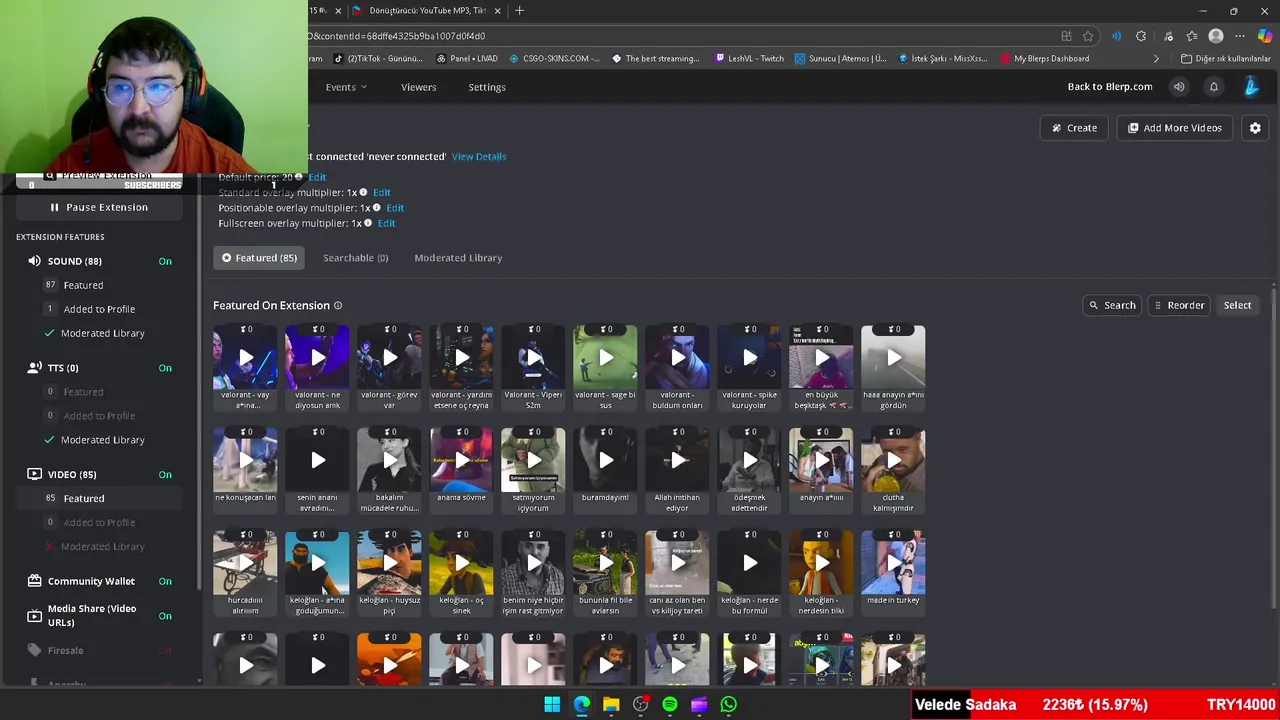The height and width of the screenshot is (720, 1280).
Task: Switch to the Featured (85) tab
Action: pos(259,258)
